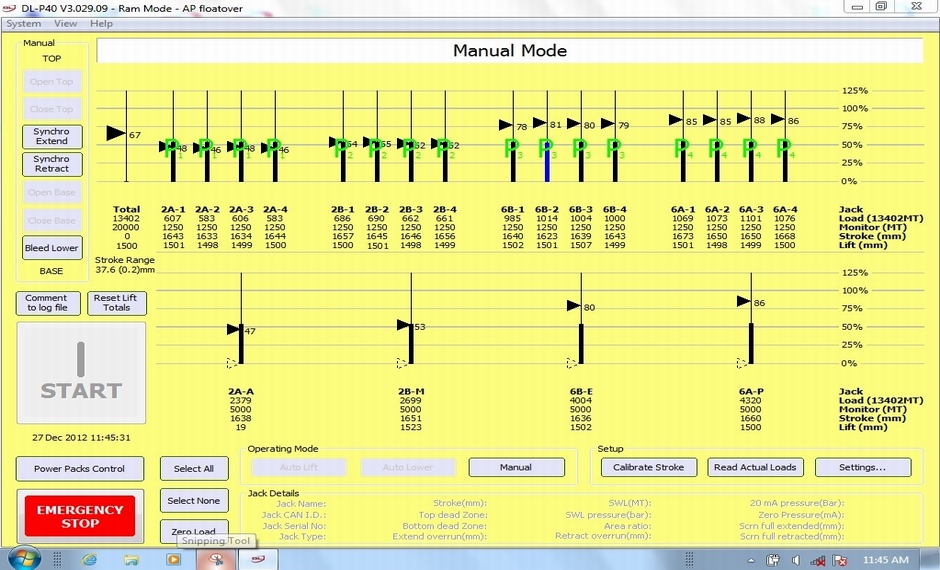Open Snipping Tool in the taskbar
Viewport: 940px width, 570px height.
point(213,559)
